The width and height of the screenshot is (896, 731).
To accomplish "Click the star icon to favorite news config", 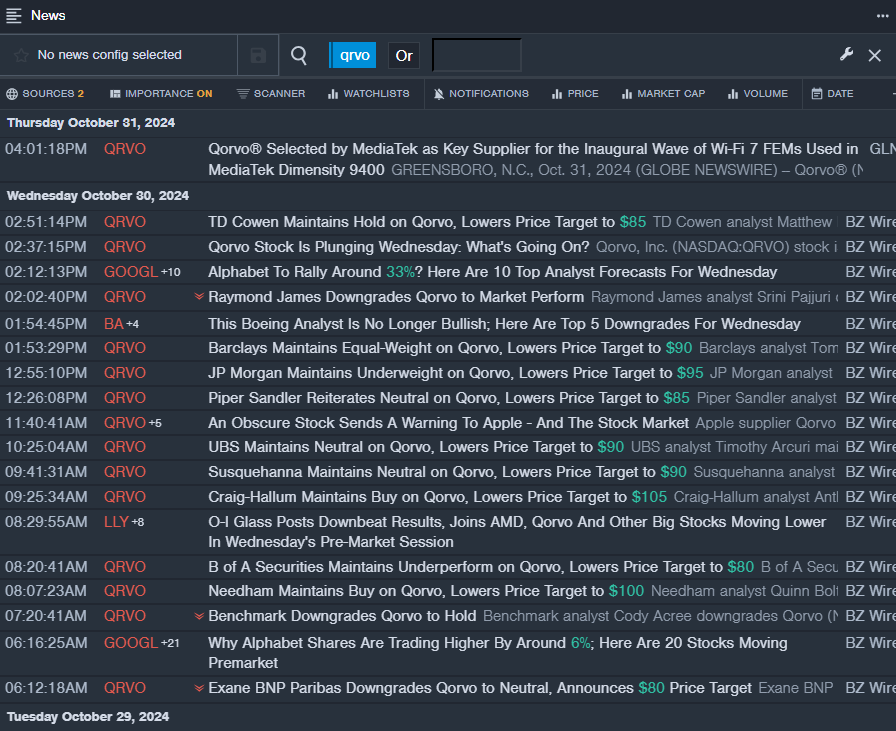I will 21,56.
